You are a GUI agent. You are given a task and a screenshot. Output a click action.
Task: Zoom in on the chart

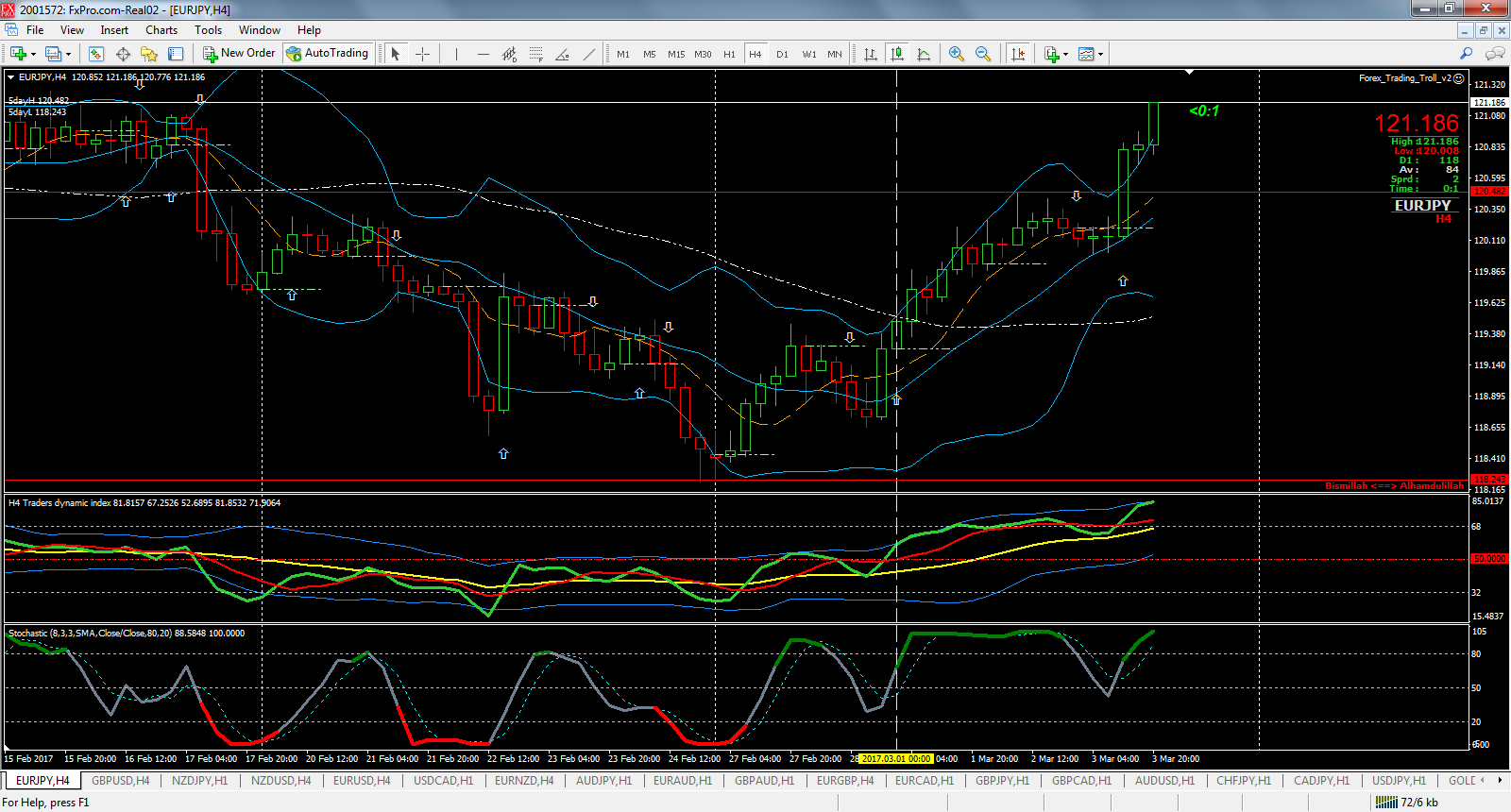pyautogui.click(x=957, y=54)
